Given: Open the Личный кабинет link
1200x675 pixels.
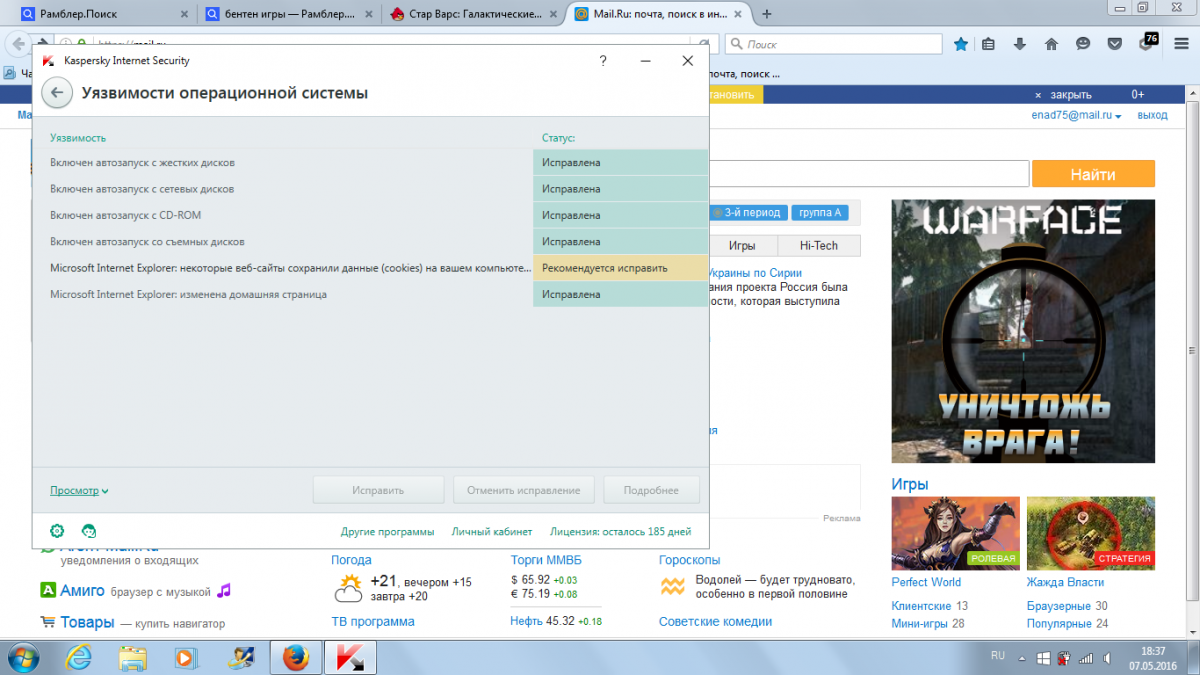Looking at the screenshot, I should pos(491,532).
